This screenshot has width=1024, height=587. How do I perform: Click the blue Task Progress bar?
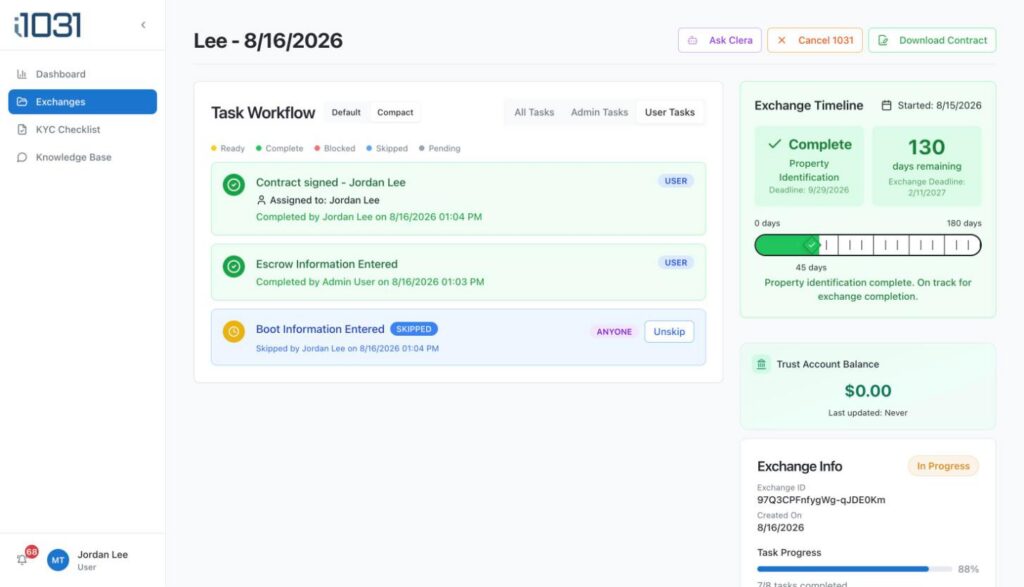(854, 569)
